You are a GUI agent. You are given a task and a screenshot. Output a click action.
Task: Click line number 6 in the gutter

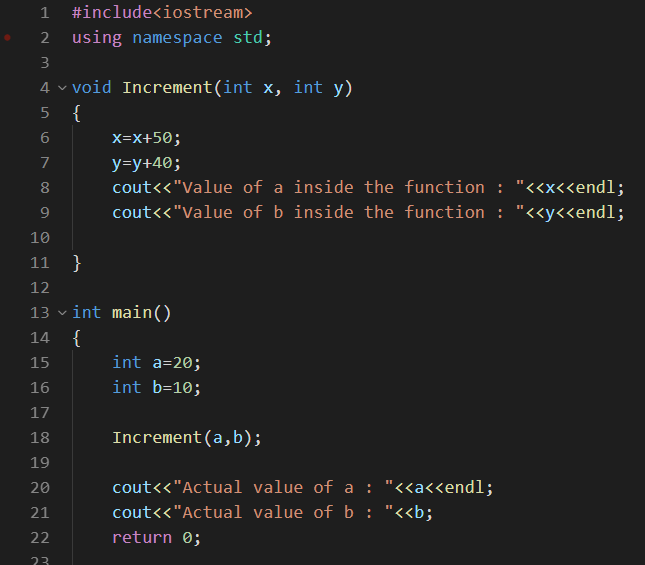click(45, 138)
